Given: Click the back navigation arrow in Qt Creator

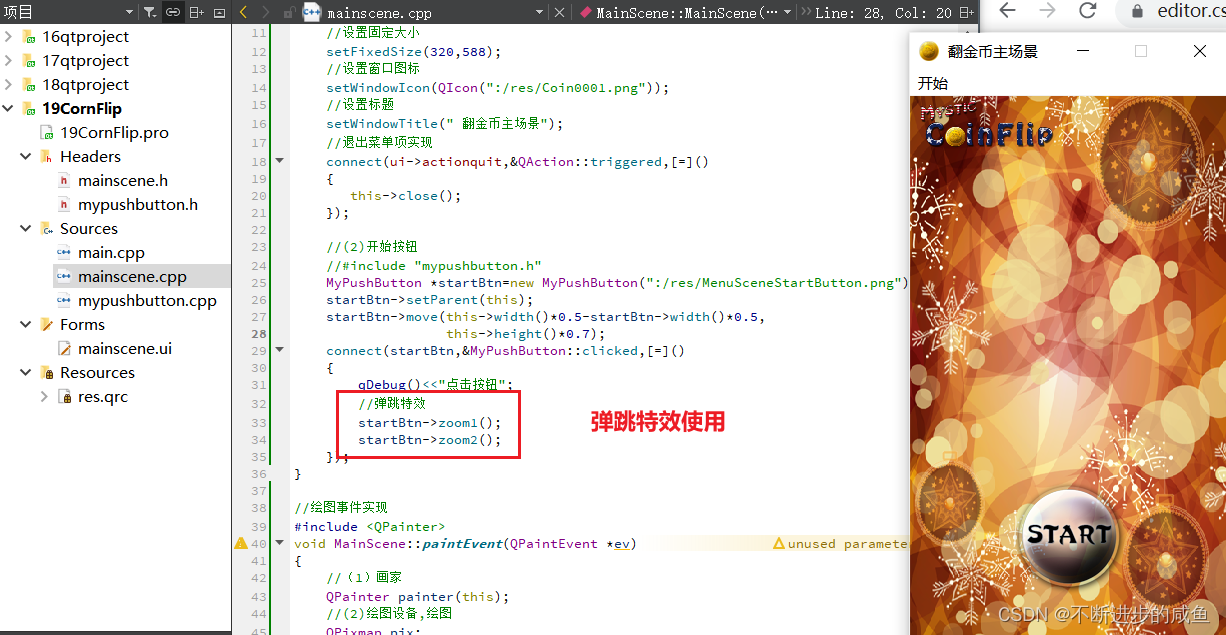Looking at the screenshot, I should coord(245,13).
